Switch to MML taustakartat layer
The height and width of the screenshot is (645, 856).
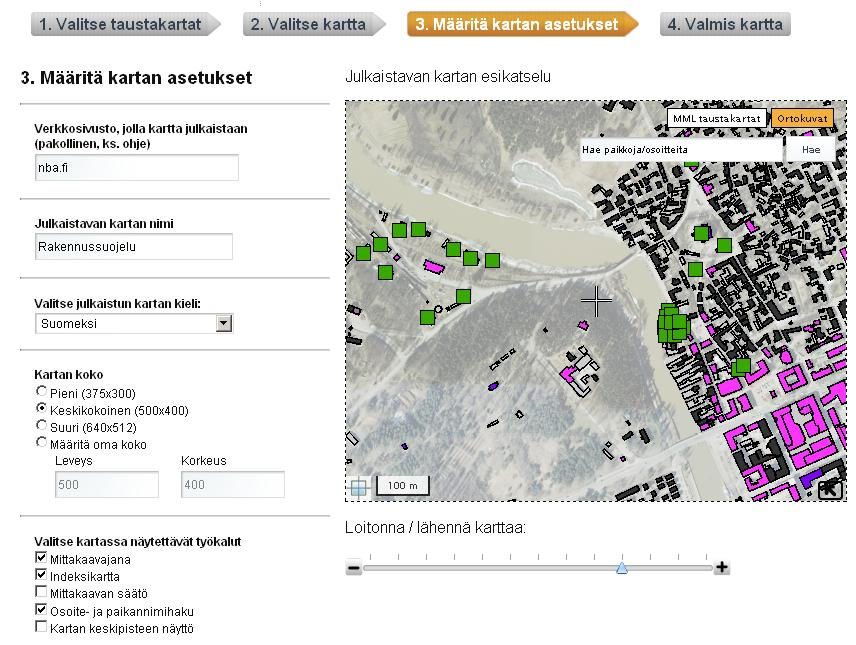tap(716, 119)
